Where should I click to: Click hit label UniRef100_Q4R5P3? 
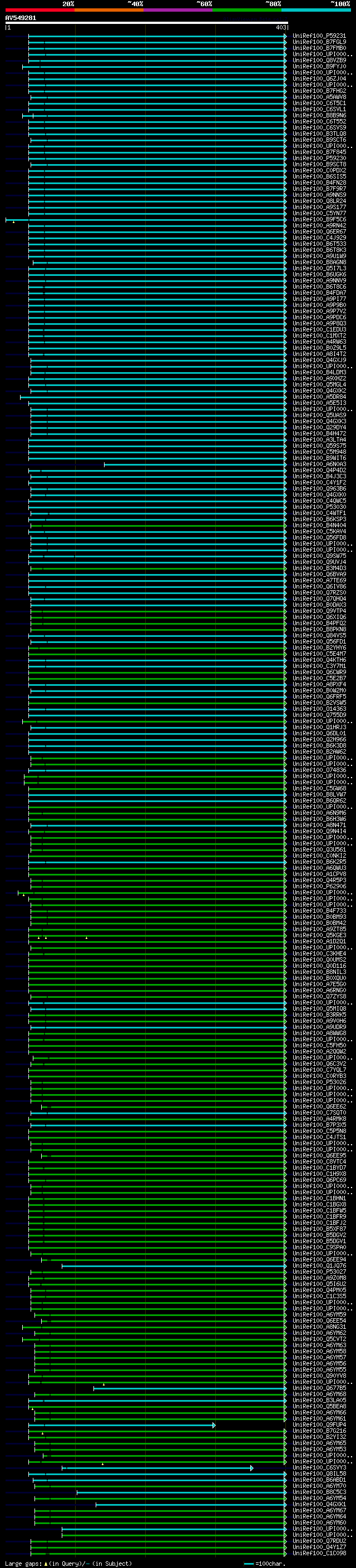[x=319, y=880]
